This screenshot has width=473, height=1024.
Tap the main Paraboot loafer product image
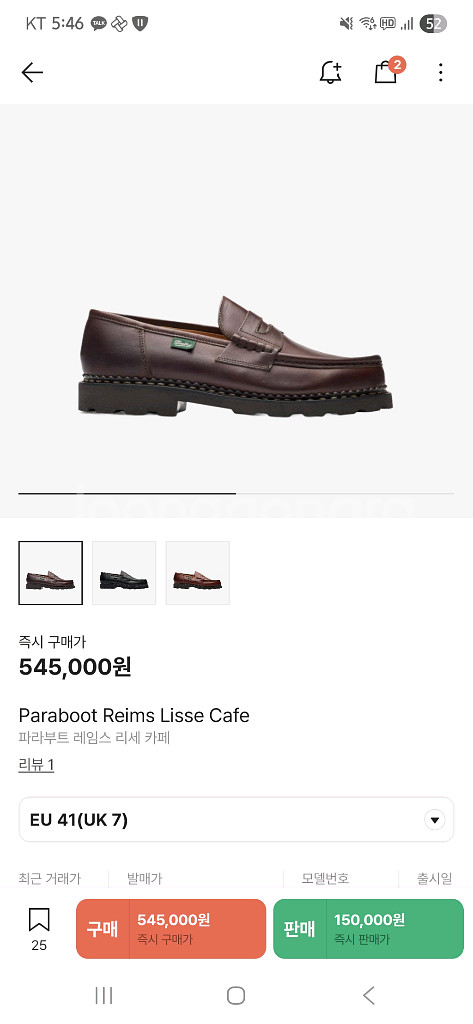236,356
